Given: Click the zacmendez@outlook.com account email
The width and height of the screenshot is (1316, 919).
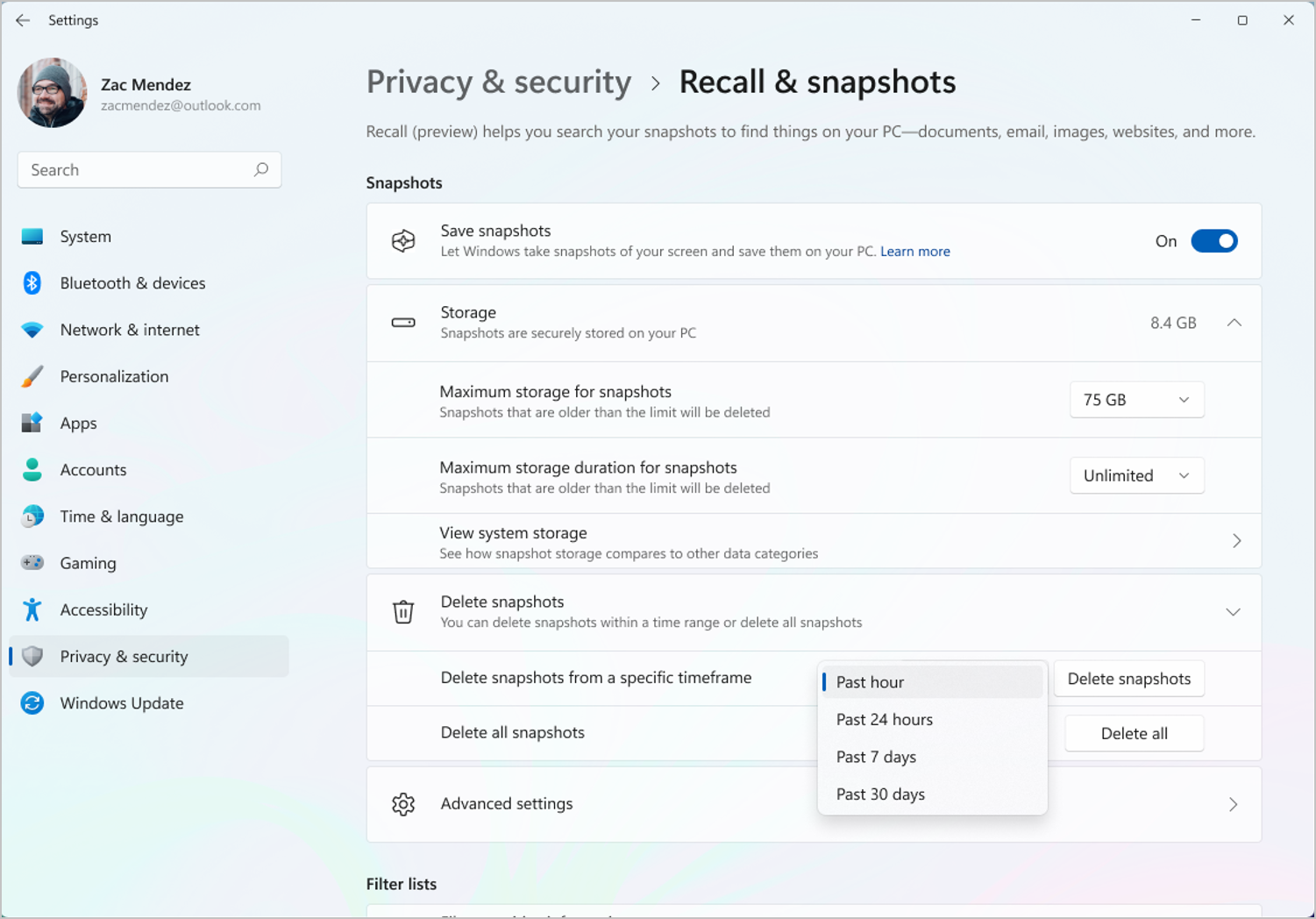Looking at the screenshot, I should pyautogui.click(x=181, y=106).
